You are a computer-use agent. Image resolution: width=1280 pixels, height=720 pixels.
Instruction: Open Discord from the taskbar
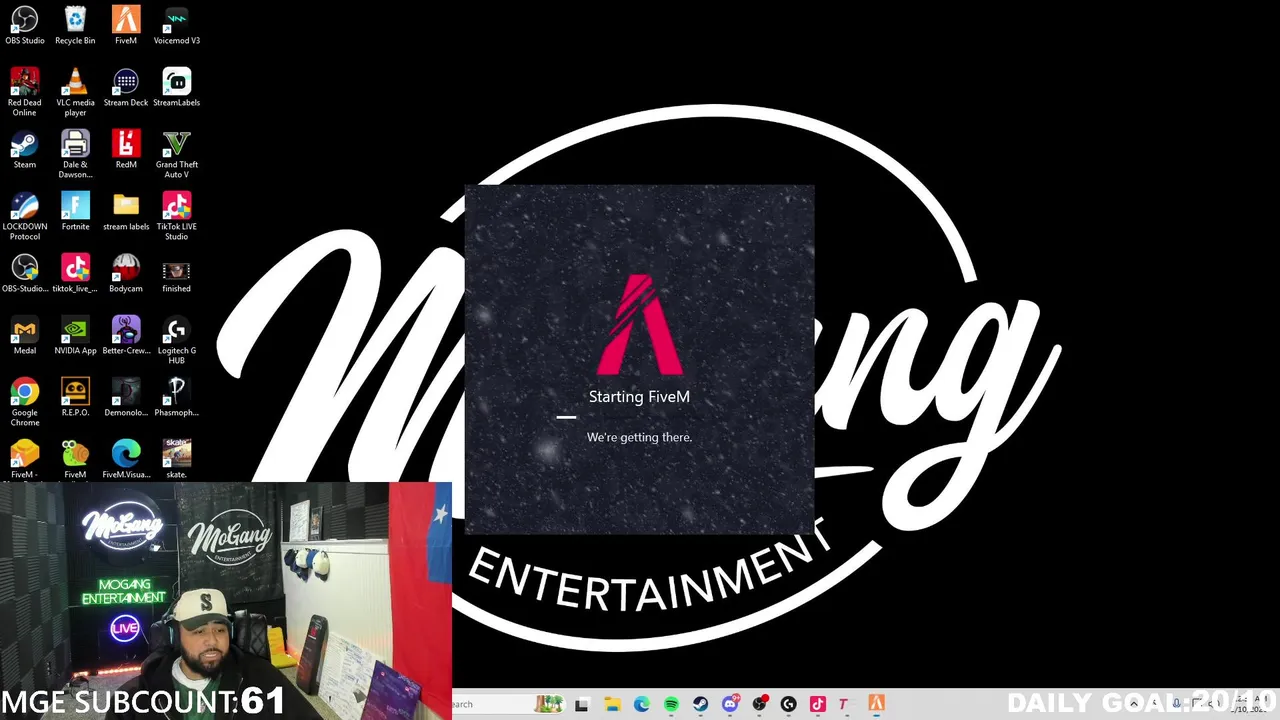(x=730, y=704)
